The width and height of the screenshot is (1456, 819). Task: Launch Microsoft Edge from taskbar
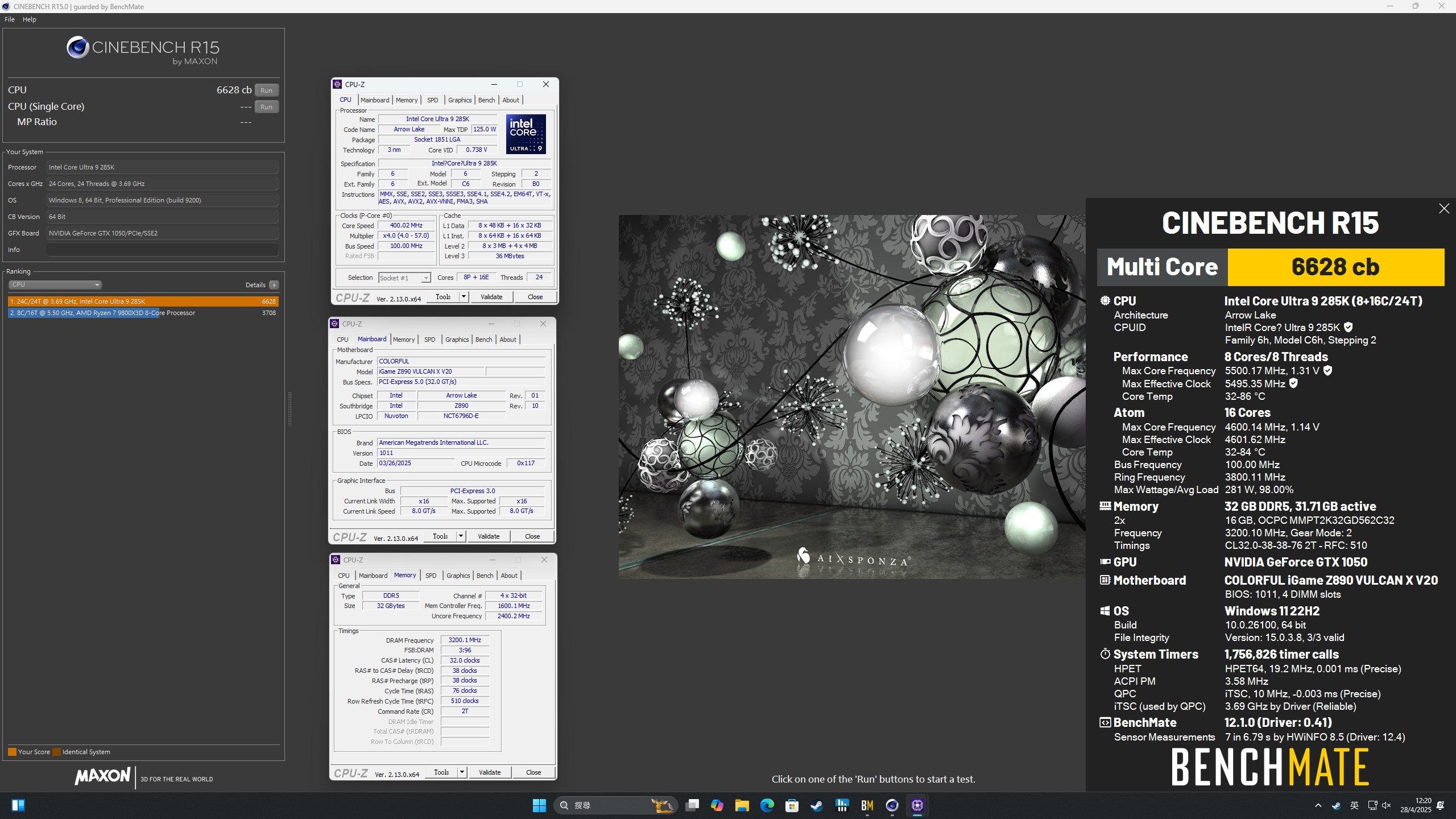point(767,805)
